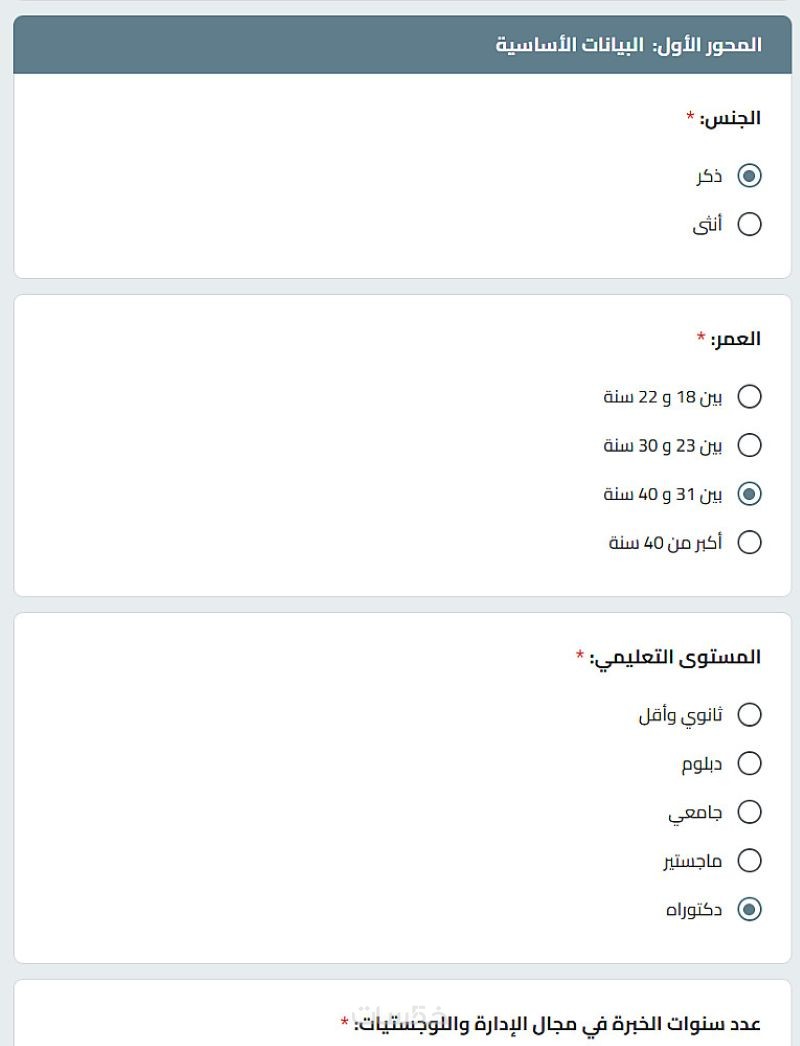Select the جامعي education option
Image resolution: width=800 pixels, height=1046 pixels.
pos(749,812)
